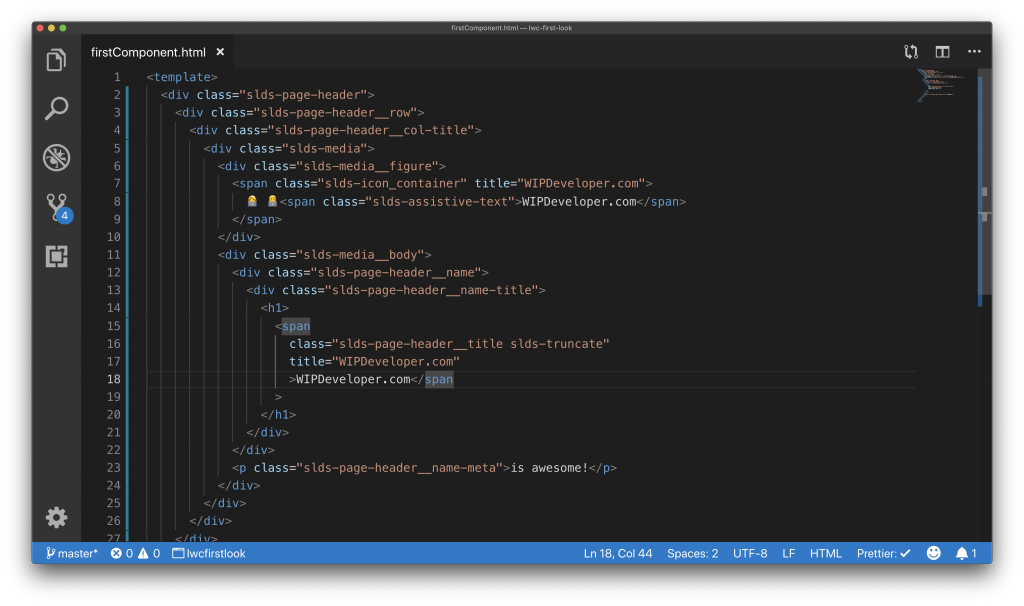The width and height of the screenshot is (1024, 606).
Task: Click "slds-page-header__name-title" on line 13
Action: coord(432,290)
